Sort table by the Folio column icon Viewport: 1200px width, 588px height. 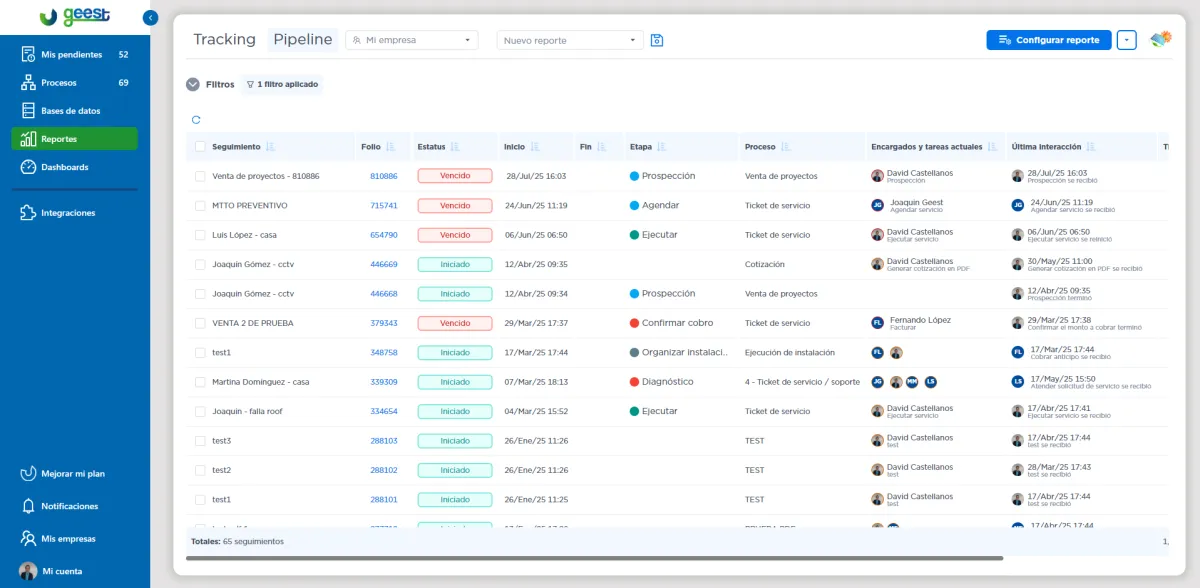(x=391, y=147)
